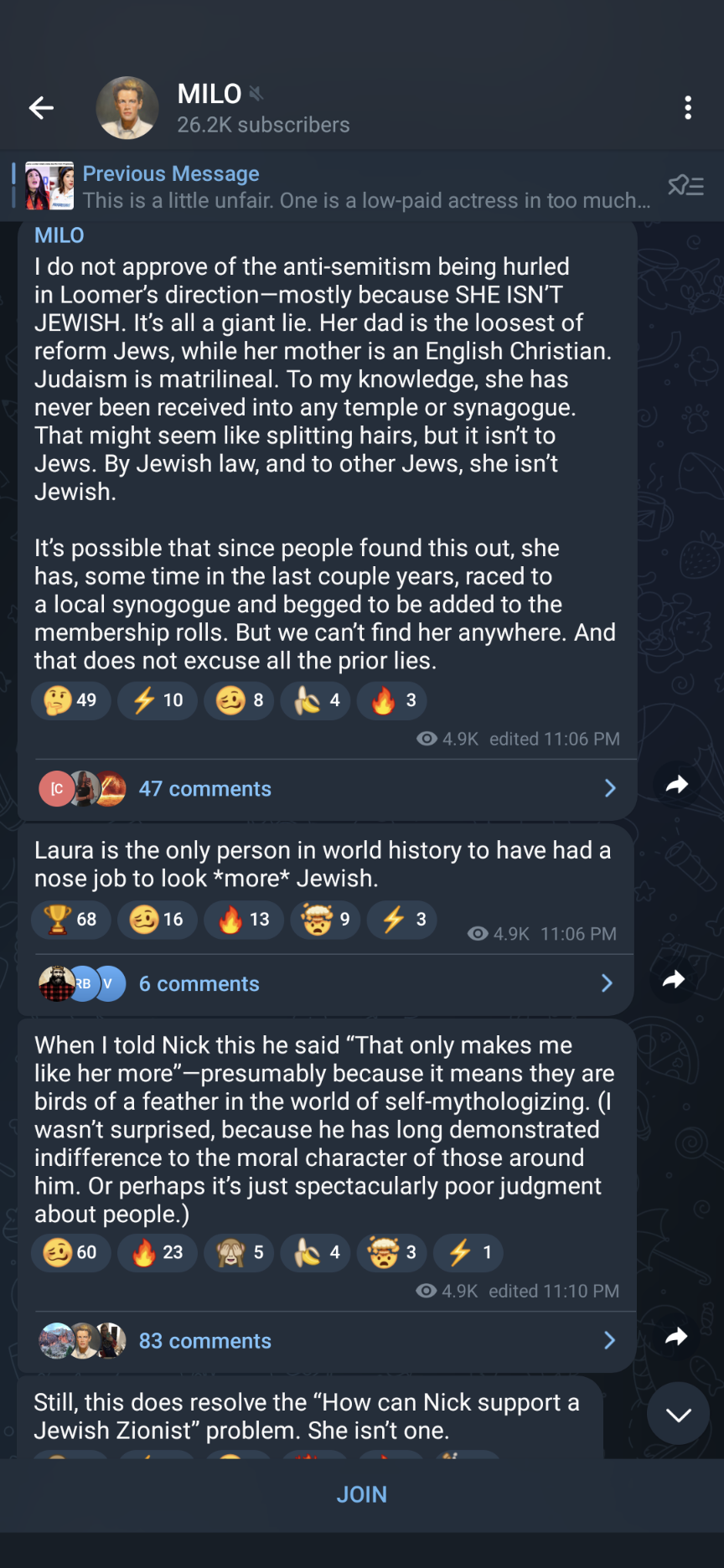Open the 83 comments link text
This screenshot has height=1568, width=724.
pyautogui.click(x=204, y=1340)
